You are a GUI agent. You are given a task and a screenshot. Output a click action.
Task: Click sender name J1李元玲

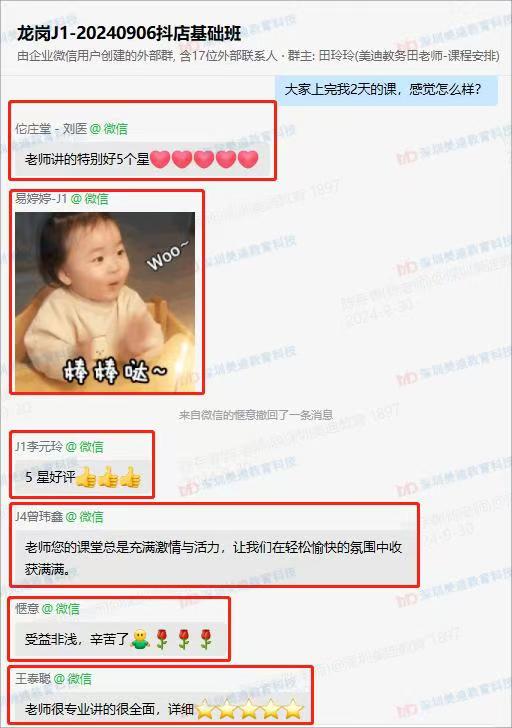39,447
